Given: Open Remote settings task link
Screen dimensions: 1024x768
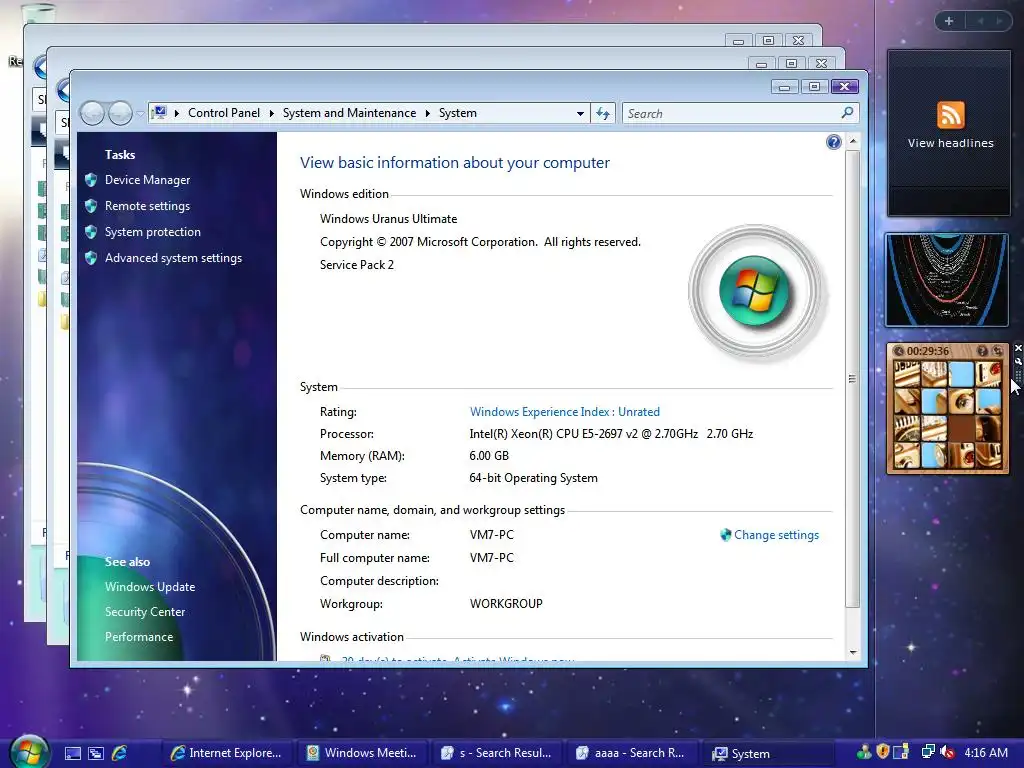Looking at the screenshot, I should click(x=148, y=206).
